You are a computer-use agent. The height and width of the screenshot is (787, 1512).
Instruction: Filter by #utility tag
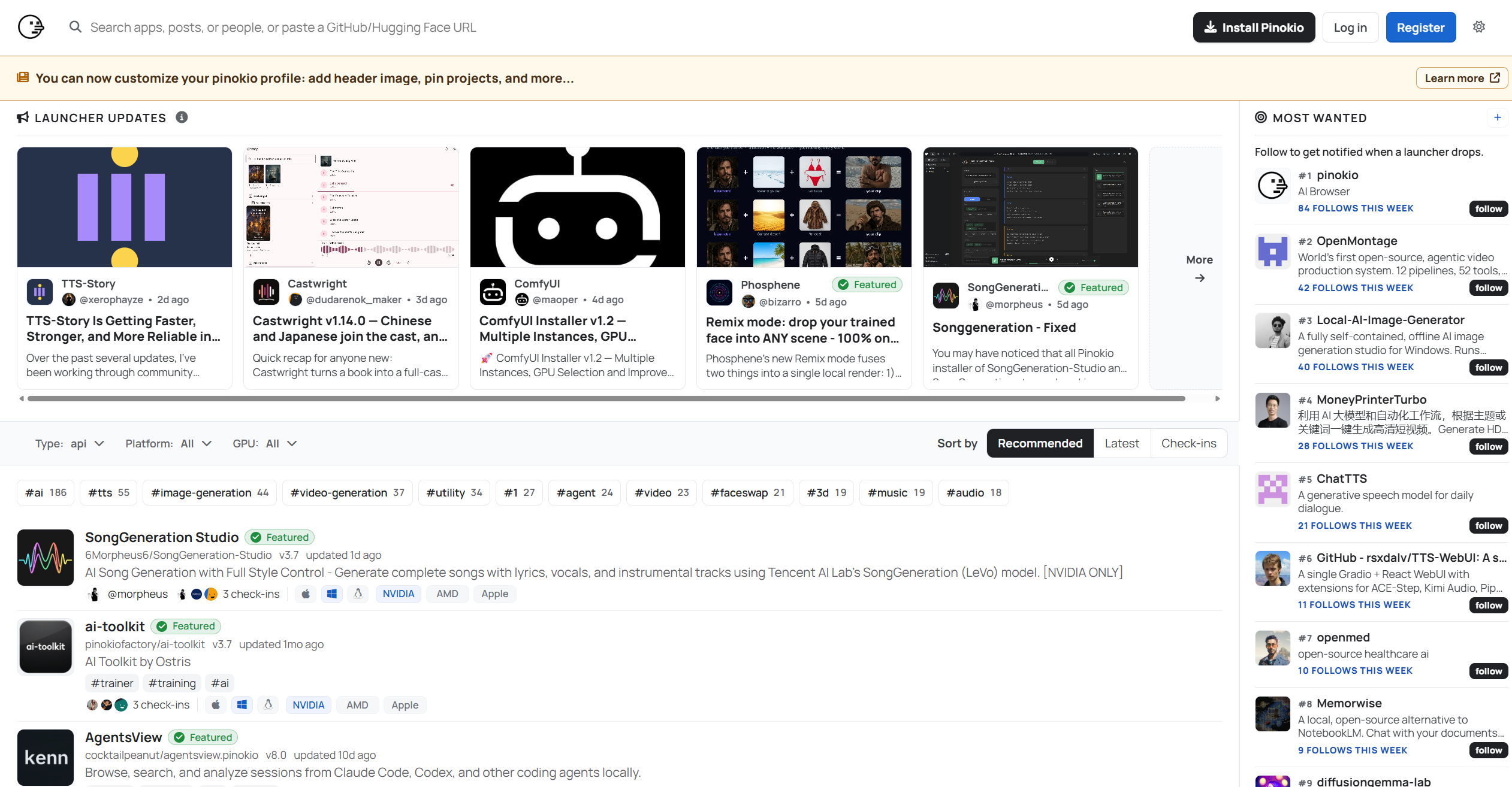(454, 492)
